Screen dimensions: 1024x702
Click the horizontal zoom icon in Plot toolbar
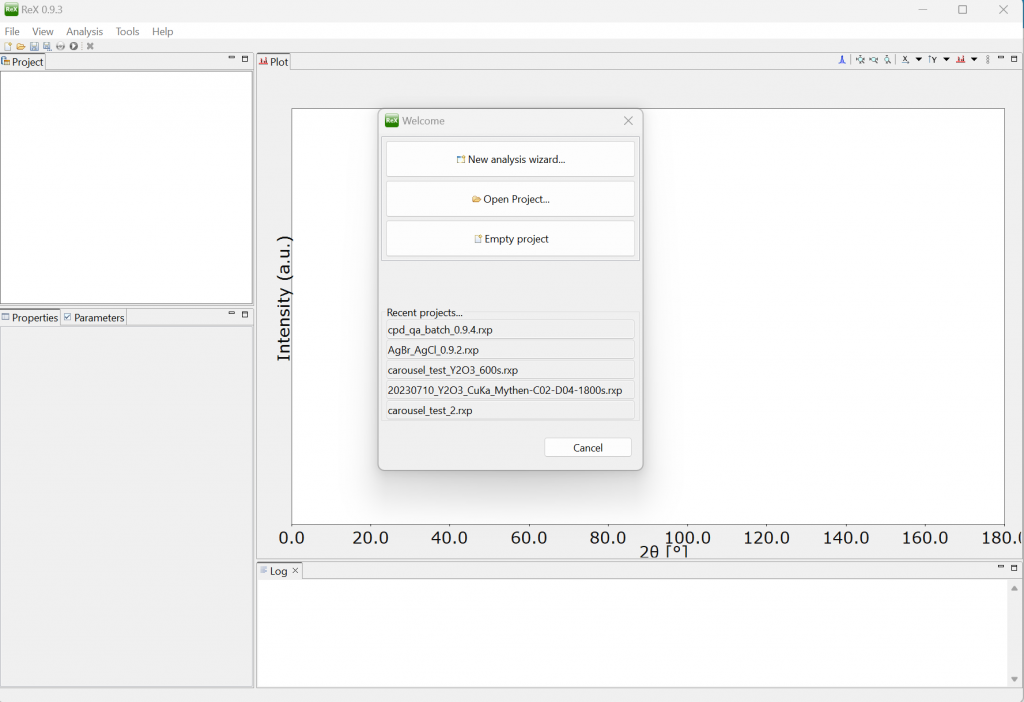click(x=874, y=59)
